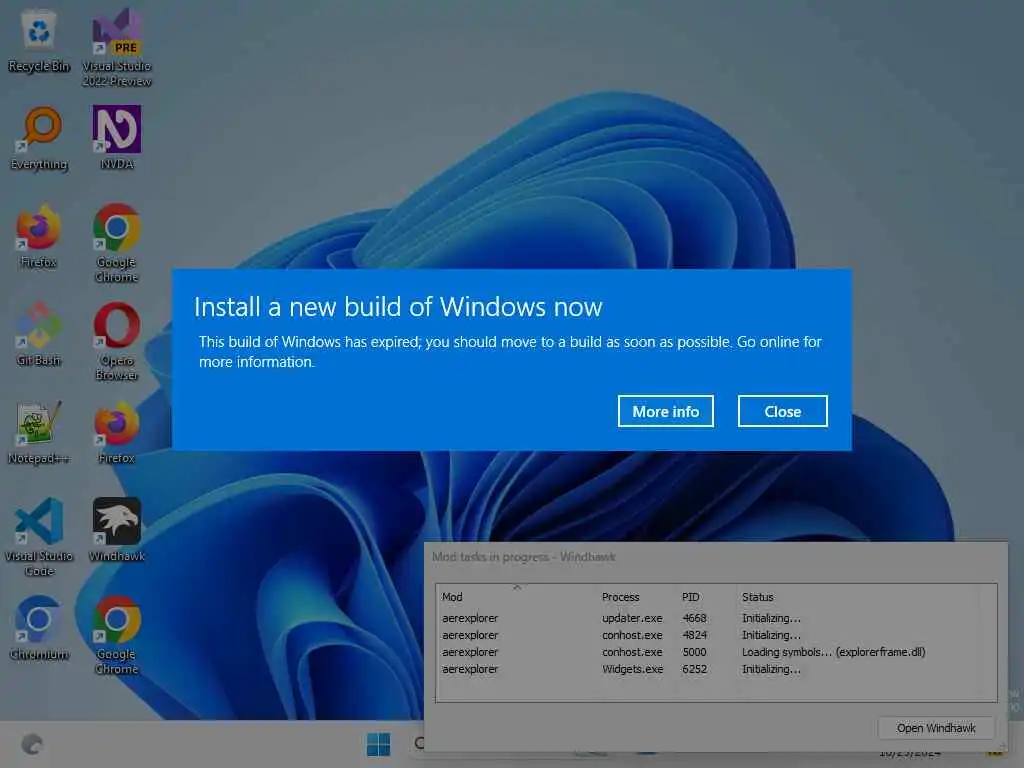The height and width of the screenshot is (768, 1024).
Task: Open Google Chrome icon below NVDA
Action: [x=117, y=243]
